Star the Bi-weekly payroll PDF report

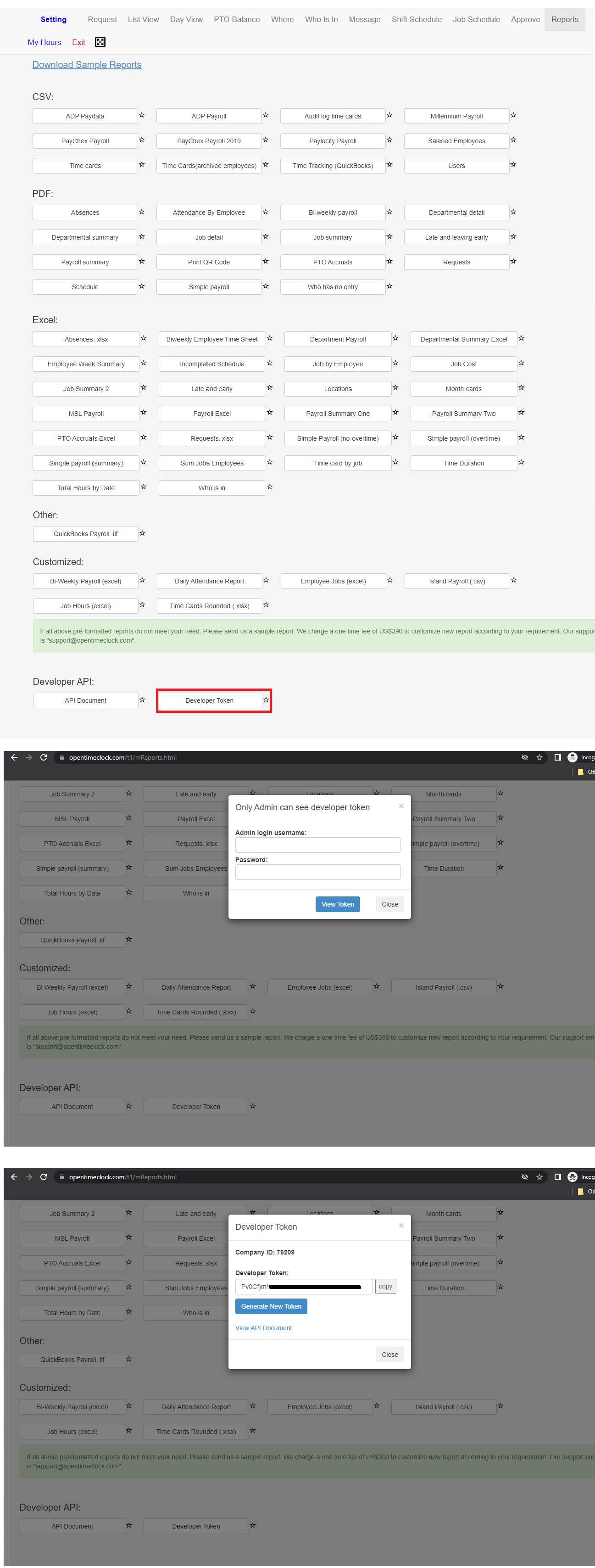389,212
